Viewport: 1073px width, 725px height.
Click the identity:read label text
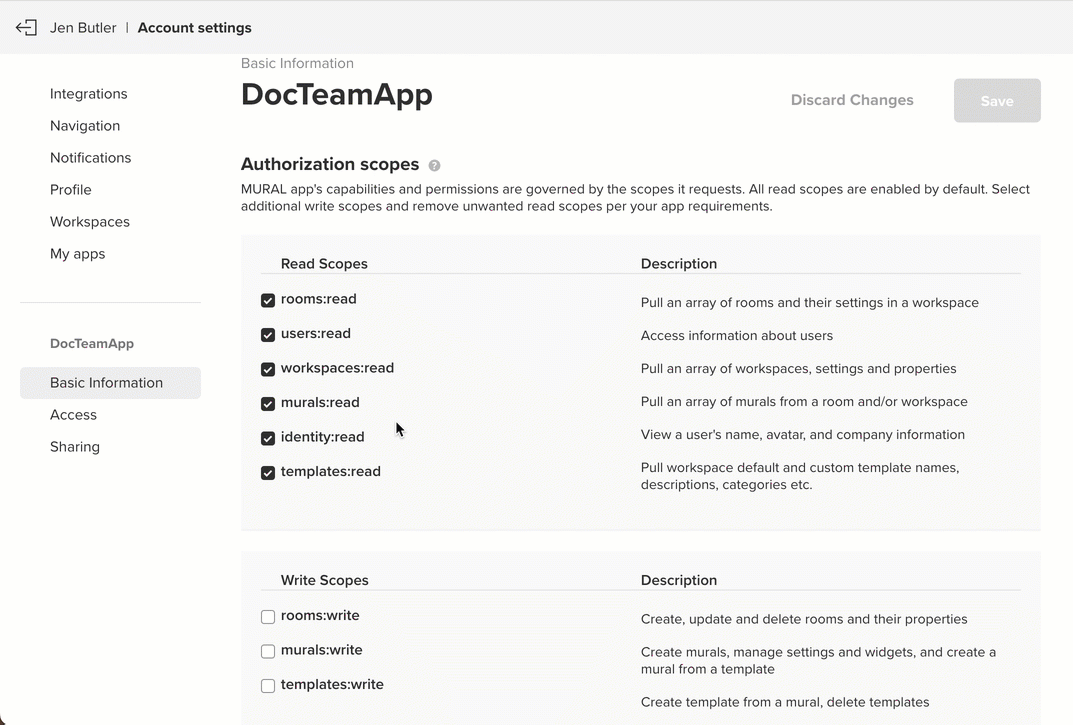[322, 437]
